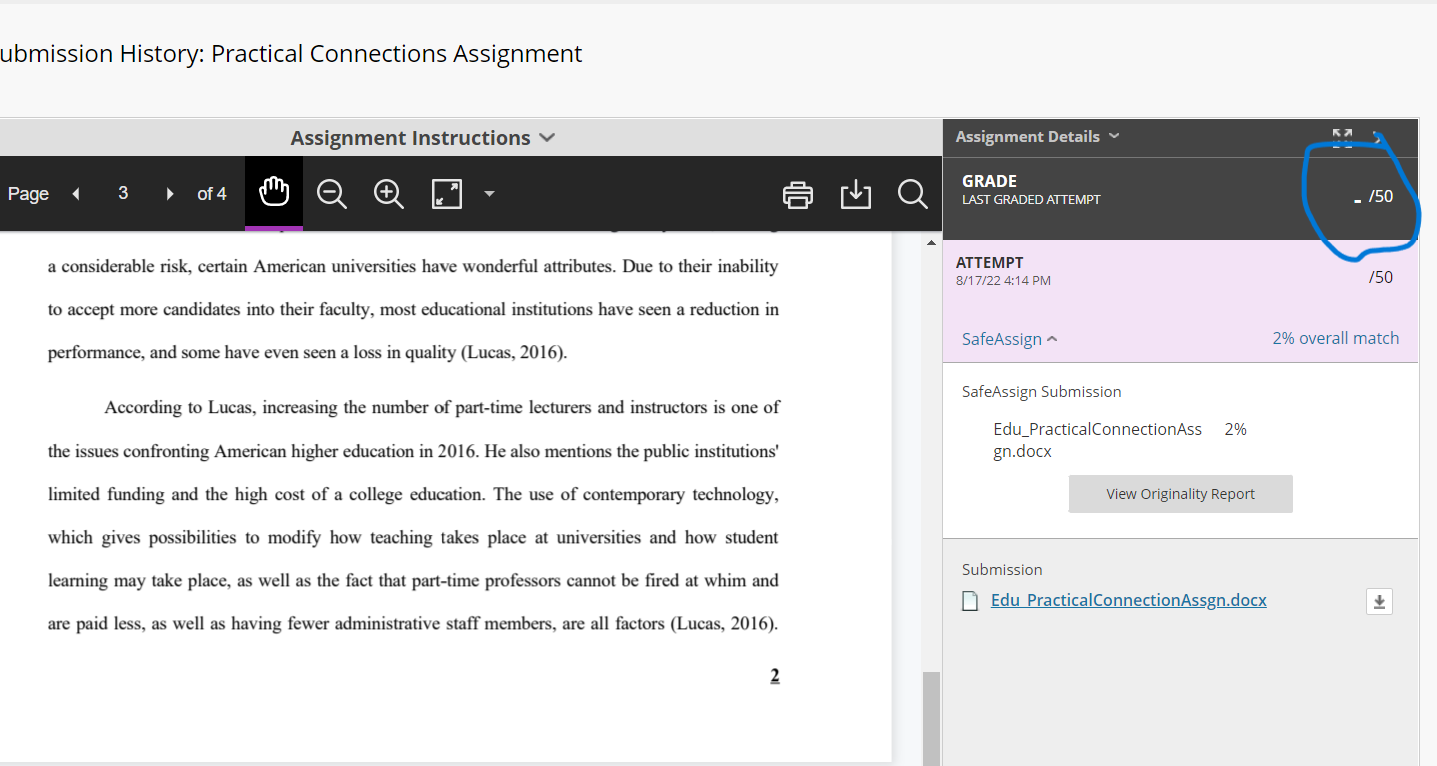This screenshot has height=766, width=1437.
Task: Click SafeAssign file name Edu_PracticalConnectionAssgn.docx
Action: click(1098, 440)
